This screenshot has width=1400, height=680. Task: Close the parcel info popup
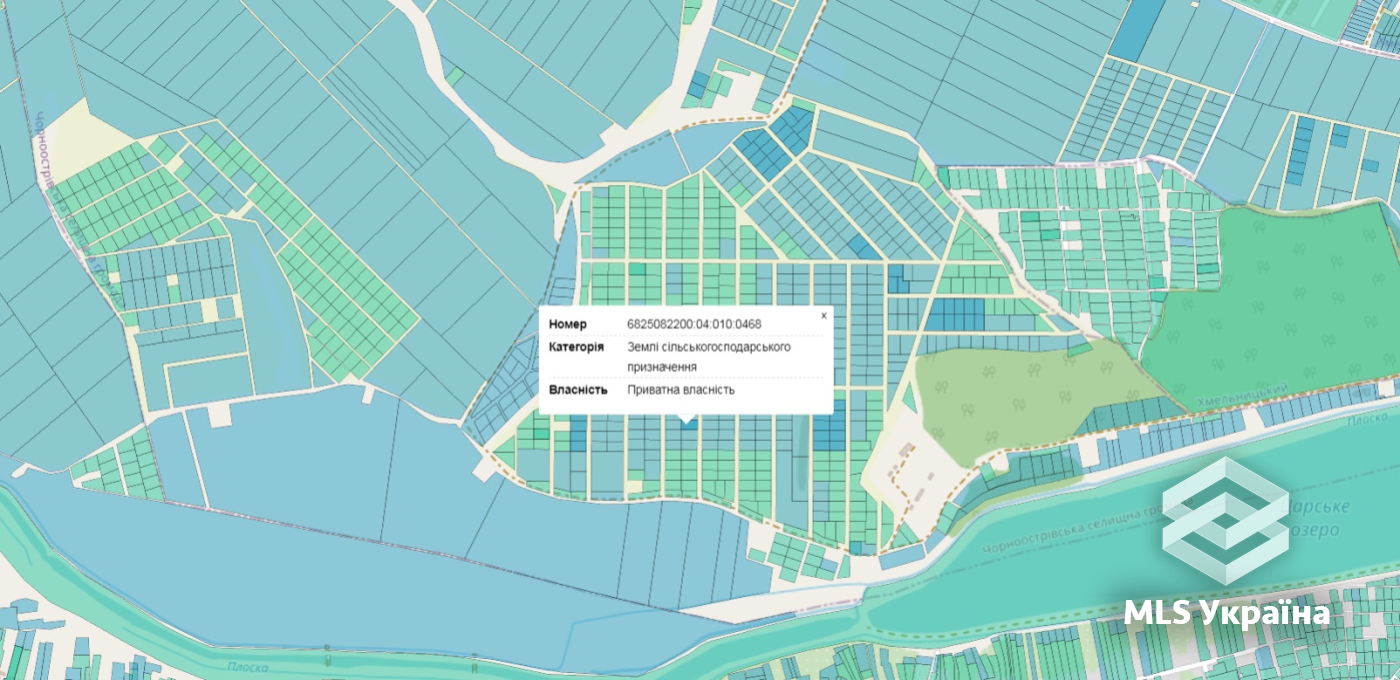pyautogui.click(x=824, y=315)
